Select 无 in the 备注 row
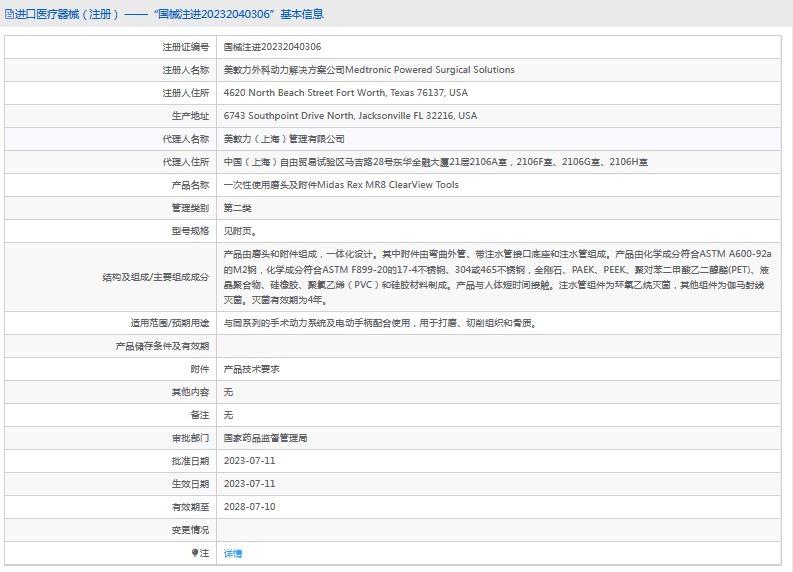 click(228, 415)
